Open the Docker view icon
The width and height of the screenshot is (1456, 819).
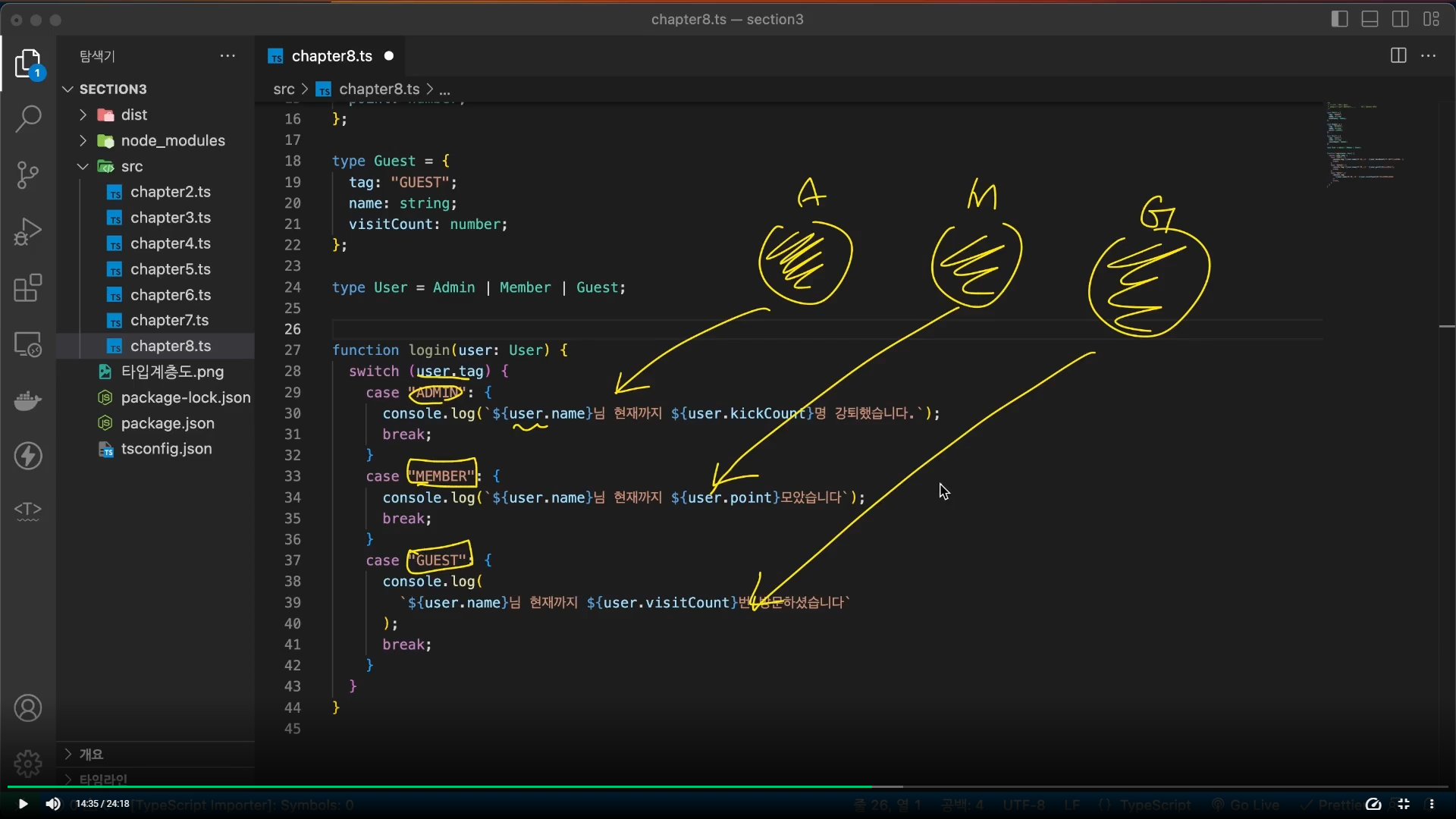[x=28, y=400]
